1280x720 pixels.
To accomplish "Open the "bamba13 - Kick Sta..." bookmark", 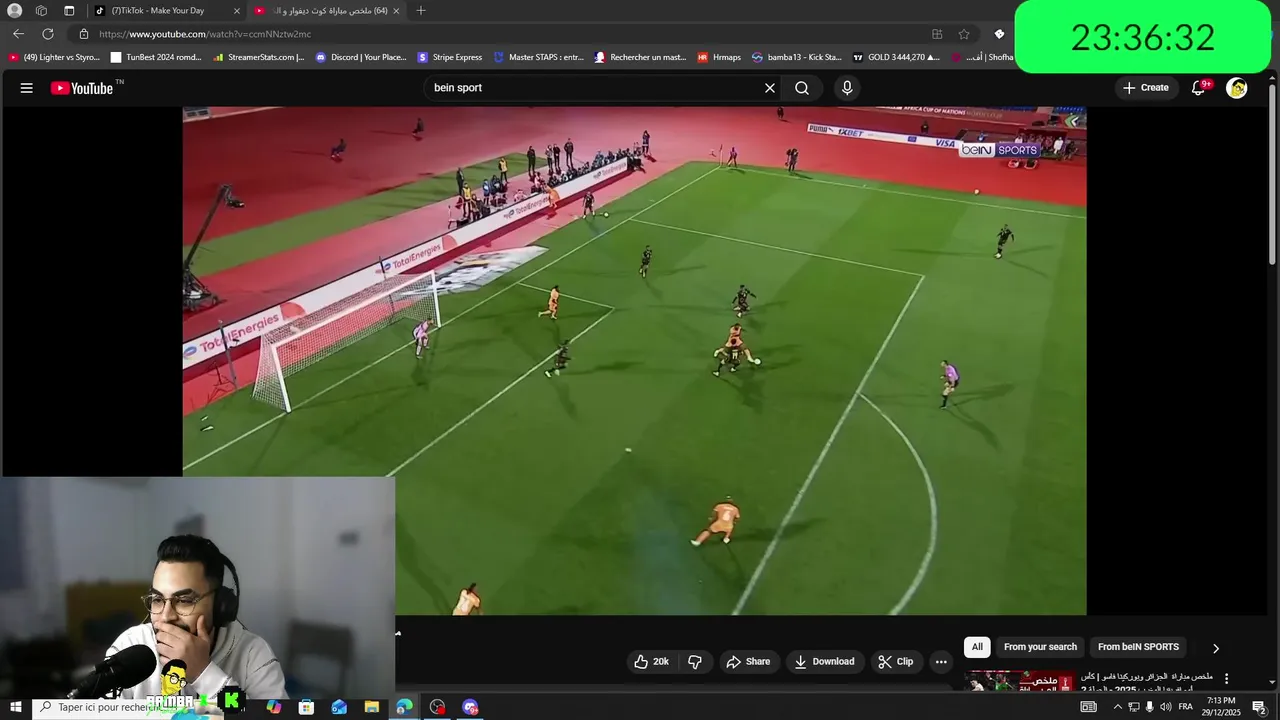I will point(797,57).
